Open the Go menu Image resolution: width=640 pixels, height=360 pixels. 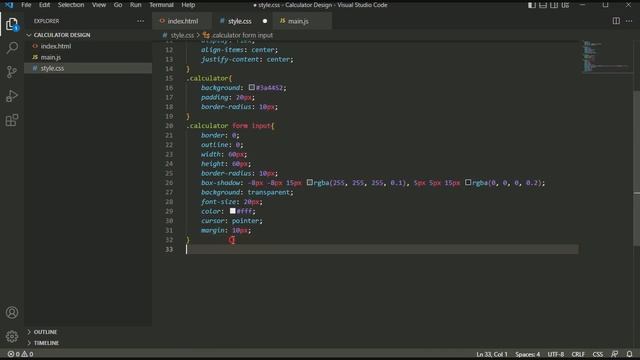118,5
